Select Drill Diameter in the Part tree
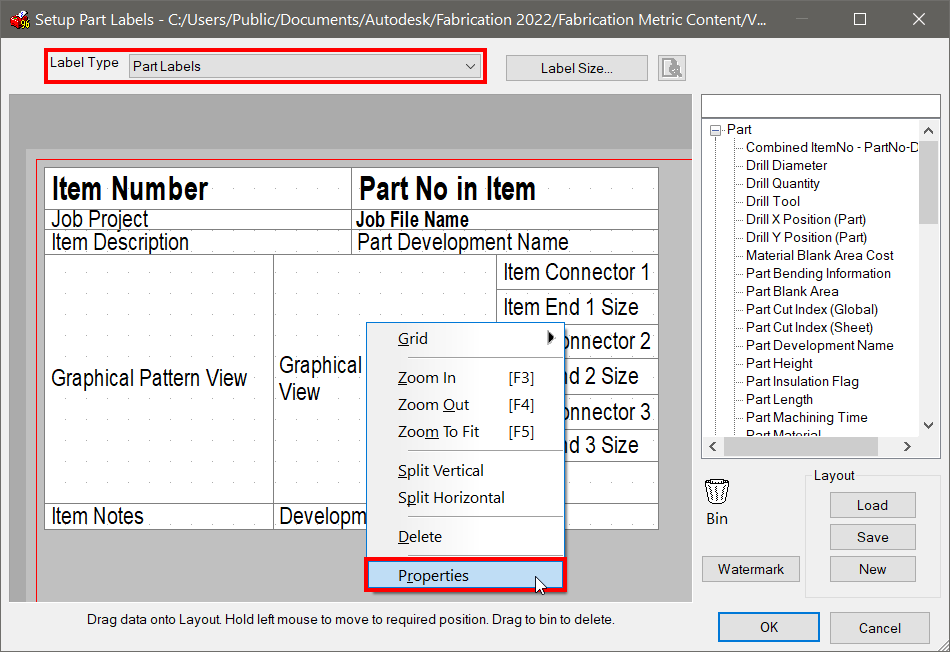 tap(785, 165)
